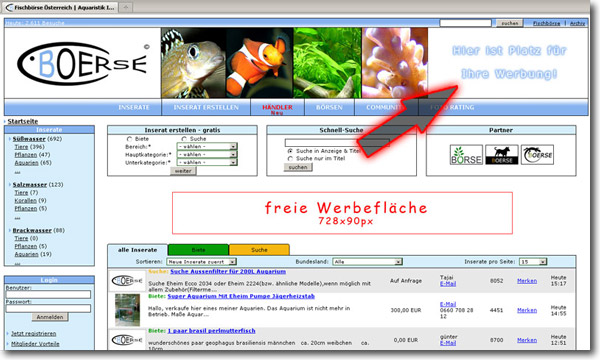Switch to the yellow Suche tab
The image size is (600, 360).
tap(259, 250)
